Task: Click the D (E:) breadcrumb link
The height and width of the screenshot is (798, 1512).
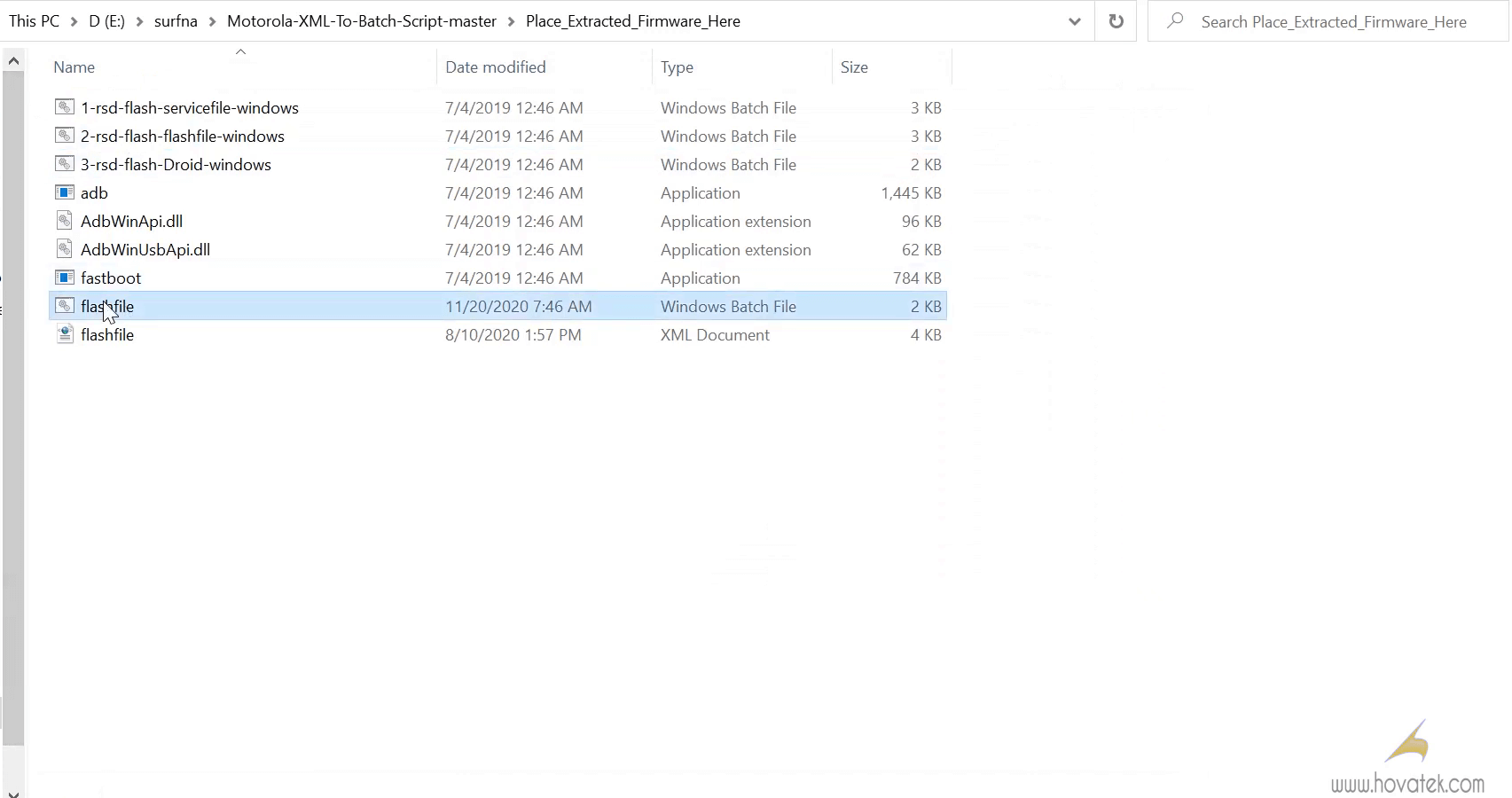Action: click(x=105, y=20)
